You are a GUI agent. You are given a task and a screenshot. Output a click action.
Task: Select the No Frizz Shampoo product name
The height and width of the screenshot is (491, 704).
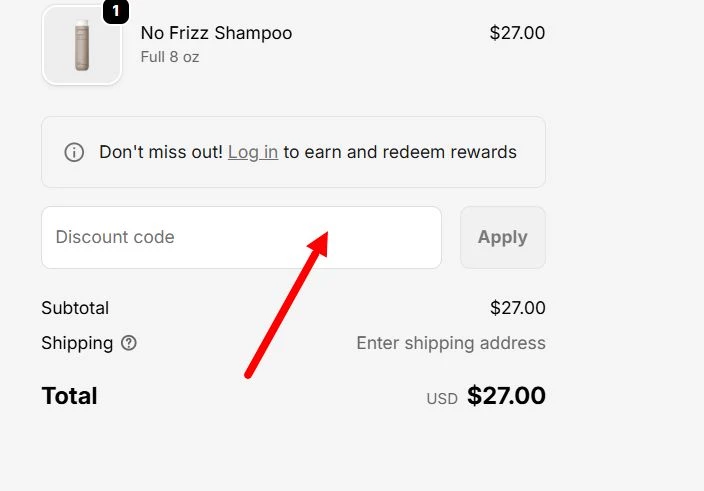[216, 33]
